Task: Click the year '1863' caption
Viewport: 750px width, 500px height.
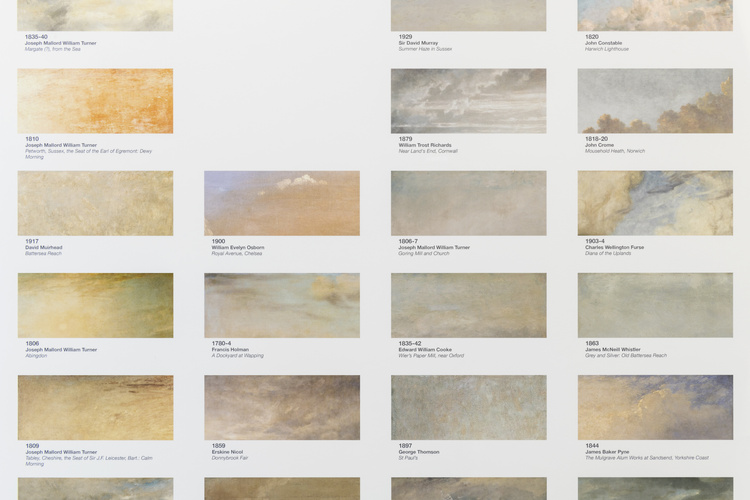Action: 592,344
